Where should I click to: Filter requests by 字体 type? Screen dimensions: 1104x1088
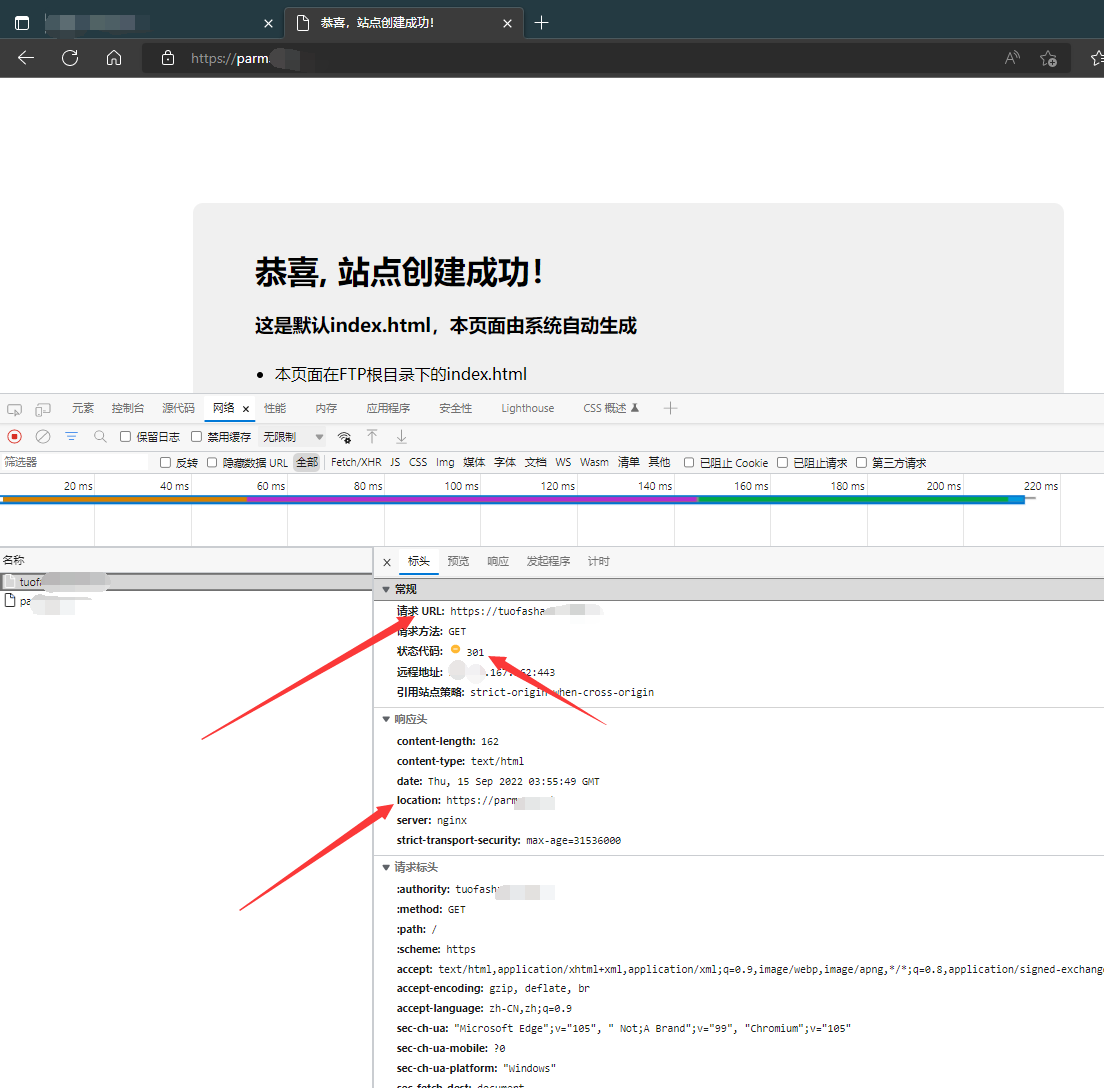[x=505, y=463]
